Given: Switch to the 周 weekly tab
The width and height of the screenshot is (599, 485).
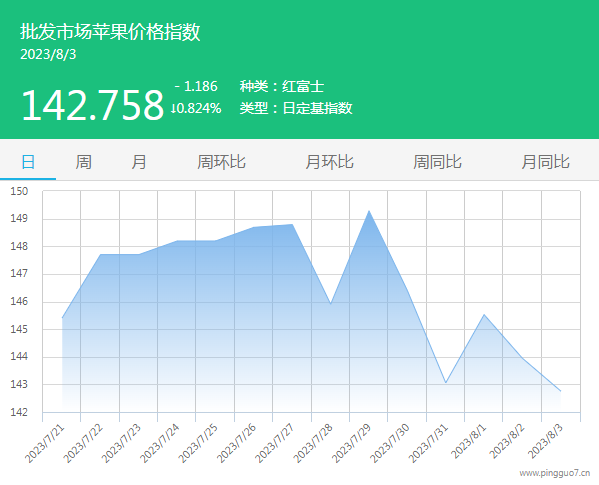Looking at the screenshot, I should pos(83,162).
